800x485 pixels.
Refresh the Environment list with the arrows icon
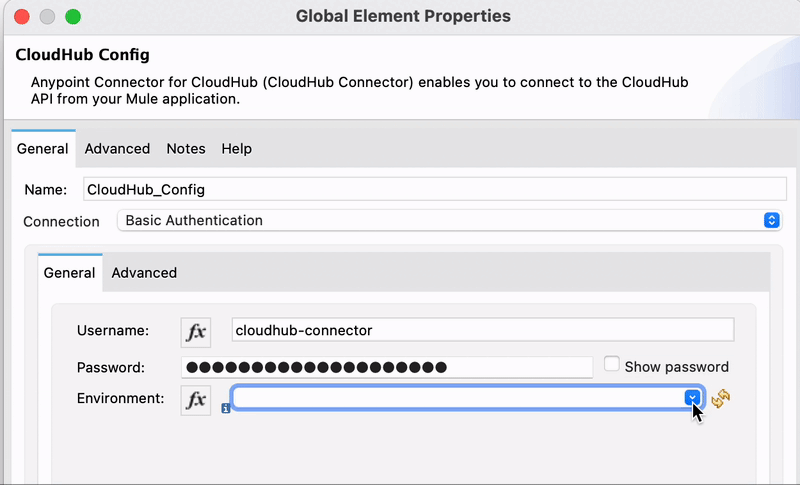click(x=721, y=399)
